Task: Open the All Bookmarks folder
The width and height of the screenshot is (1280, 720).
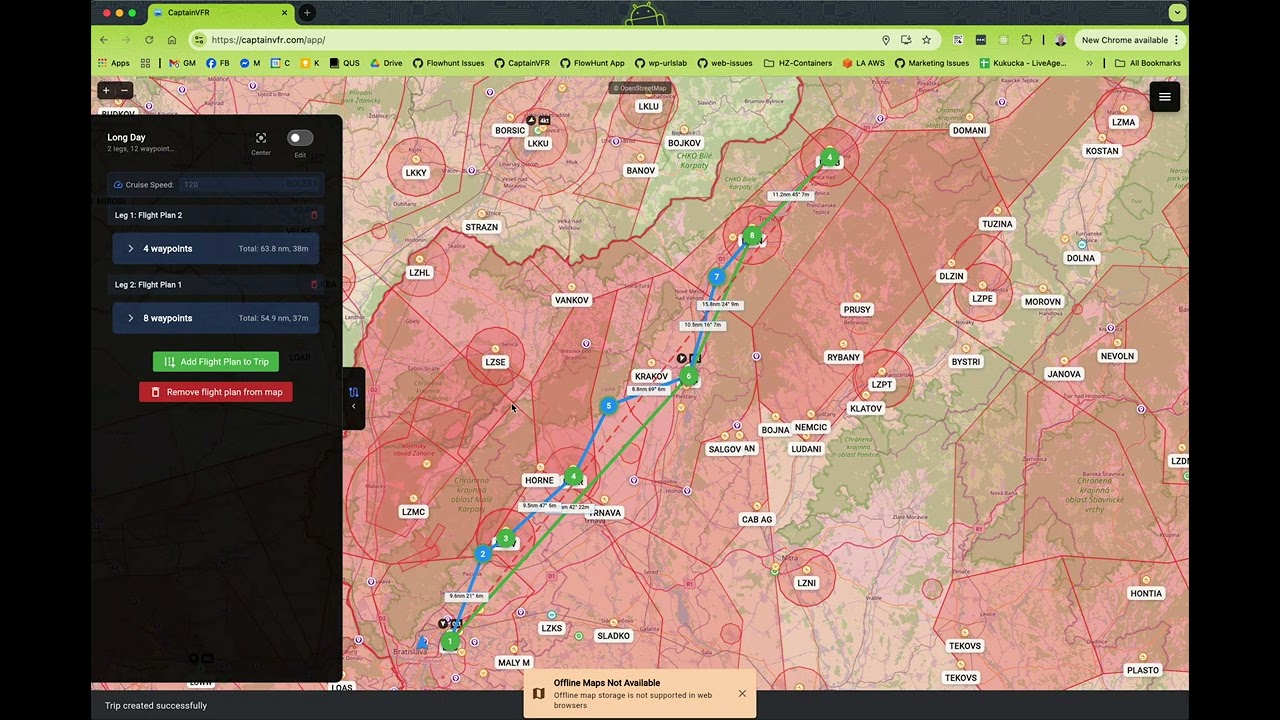Action: [x=1148, y=63]
